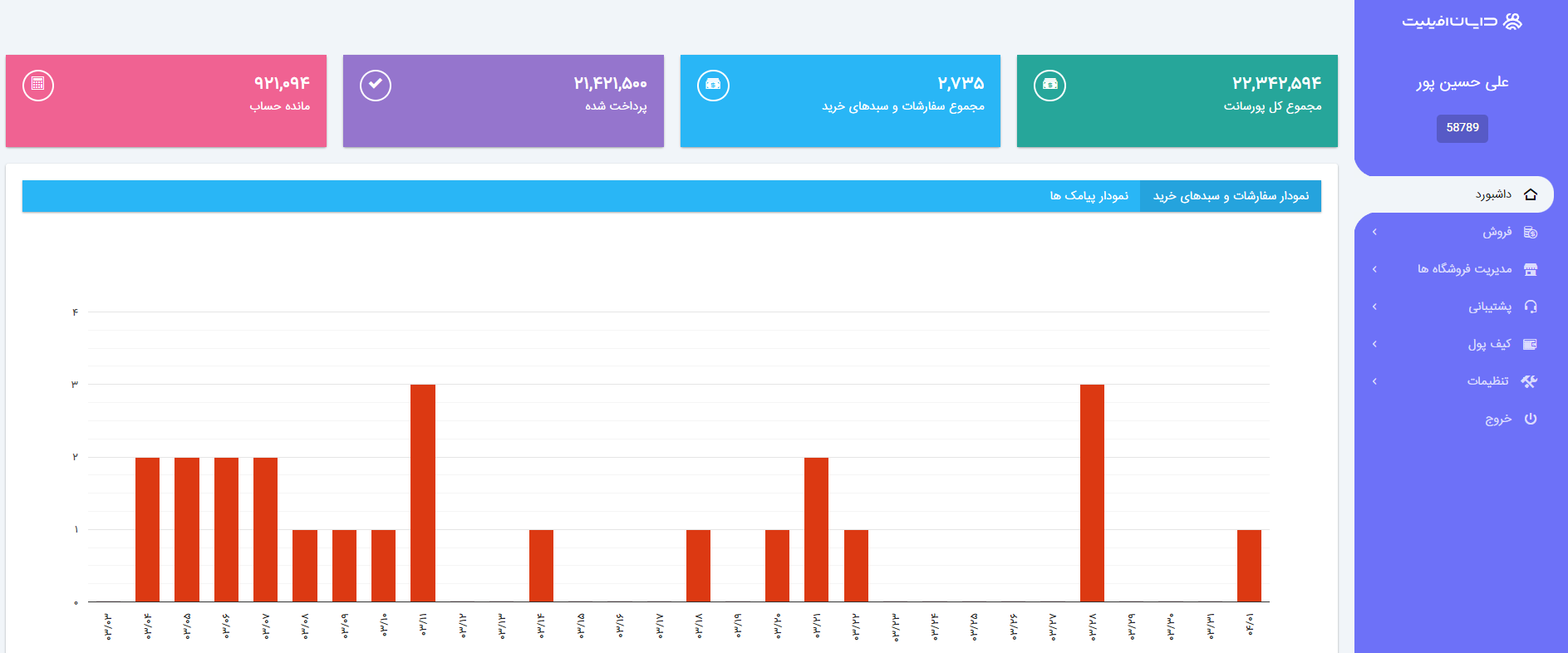Expand the مدیریت فروشگاه ها chevron
Image resolution: width=1568 pixels, height=653 pixels.
click(1375, 269)
